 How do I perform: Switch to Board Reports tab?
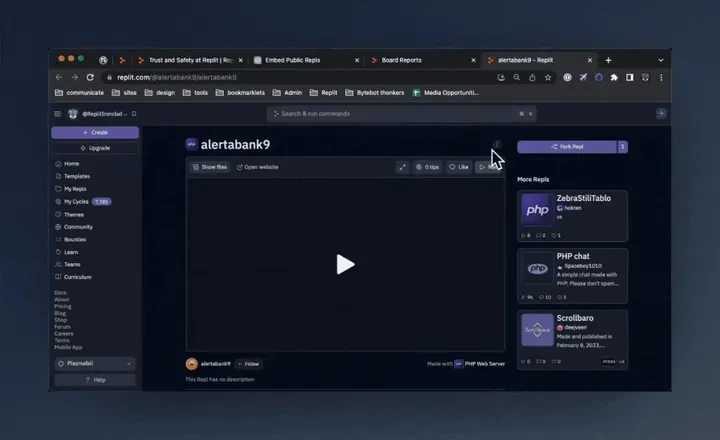[x=423, y=60]
